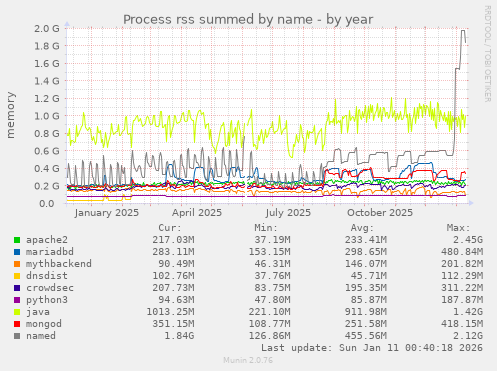Click the gray named spike peak near 2.0 G
497x371 pixels.
click(x=463, y=31)
